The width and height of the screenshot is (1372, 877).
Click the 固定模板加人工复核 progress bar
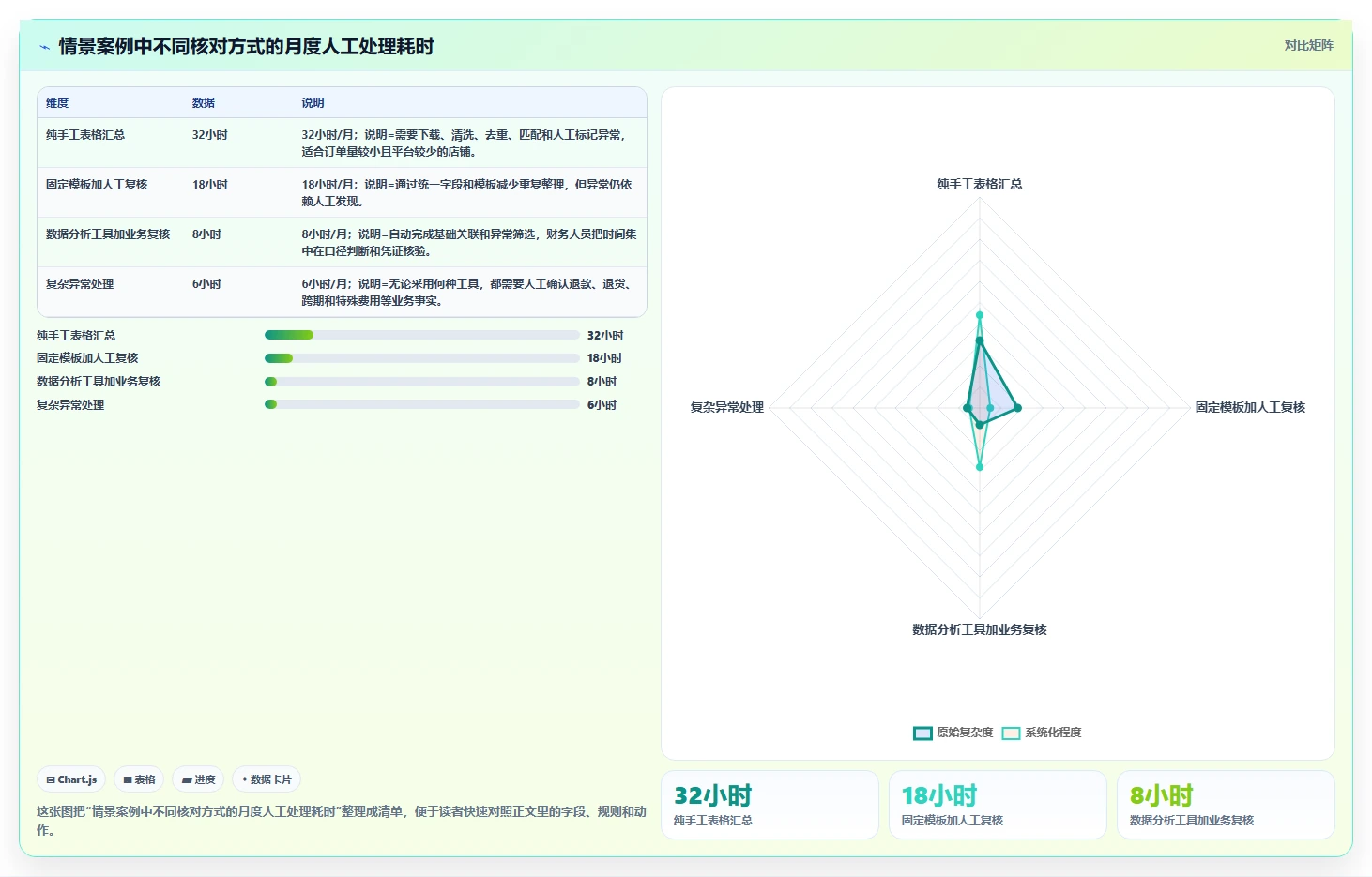pos(421,358)
